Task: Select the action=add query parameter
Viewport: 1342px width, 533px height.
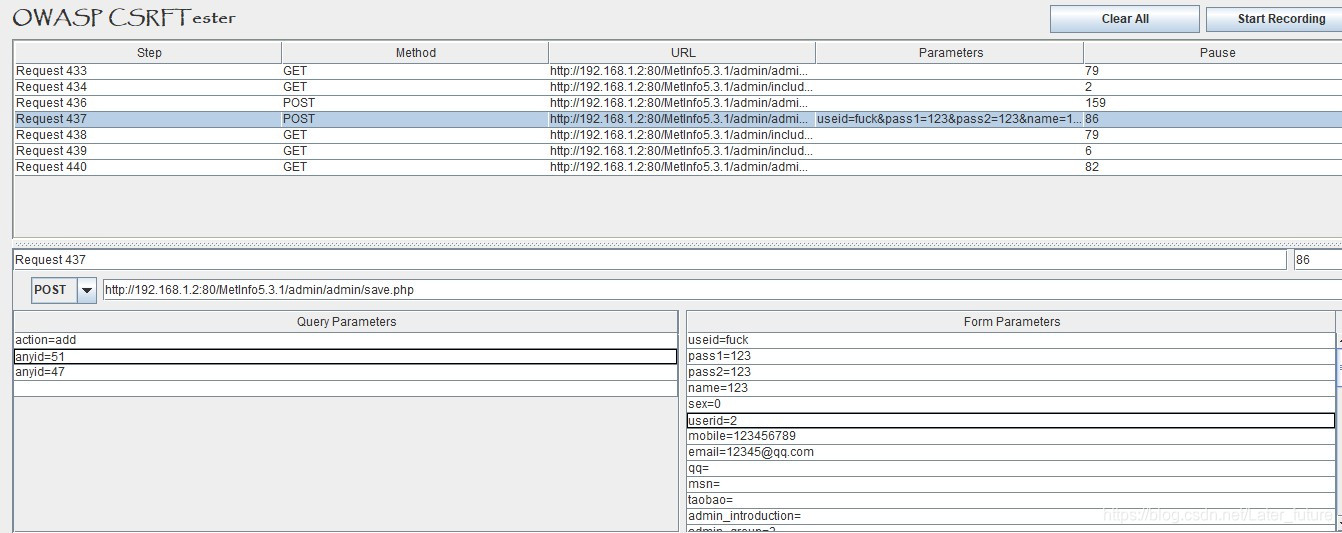Action: [x=346, y=340]
